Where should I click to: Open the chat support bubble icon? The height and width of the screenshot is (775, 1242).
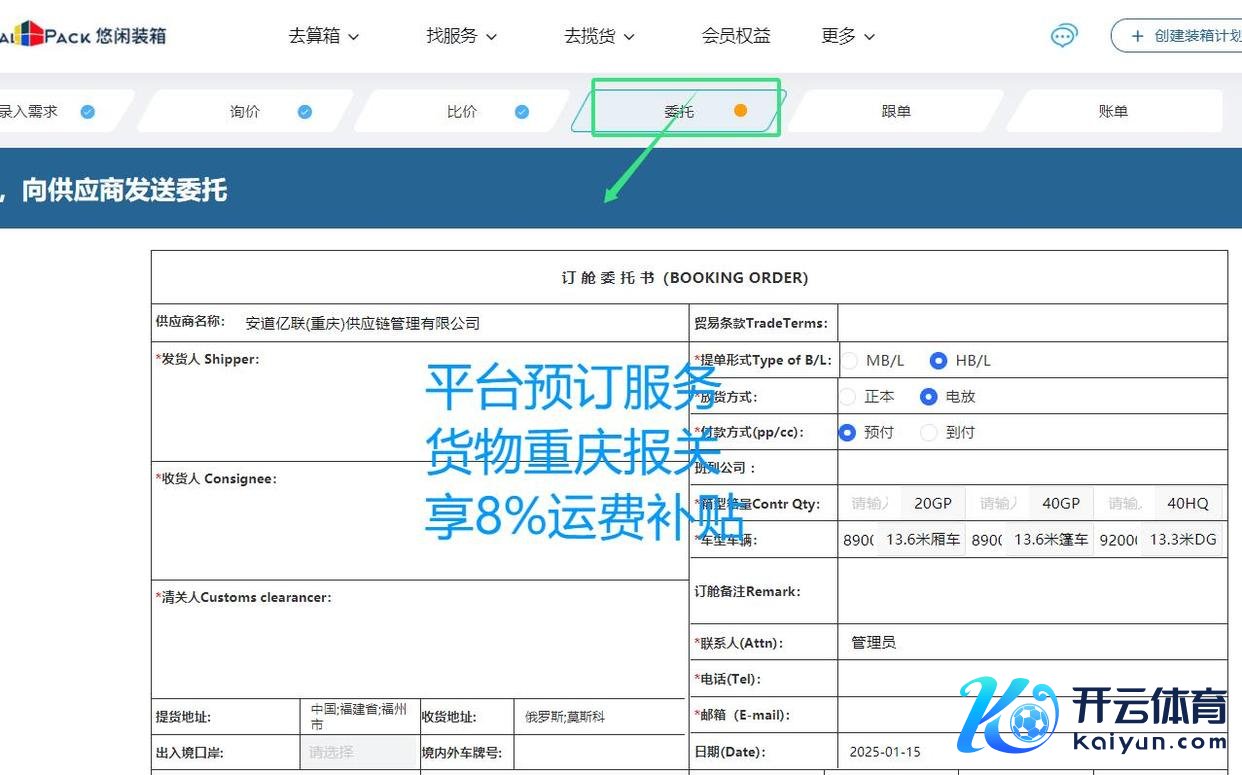1064,36
